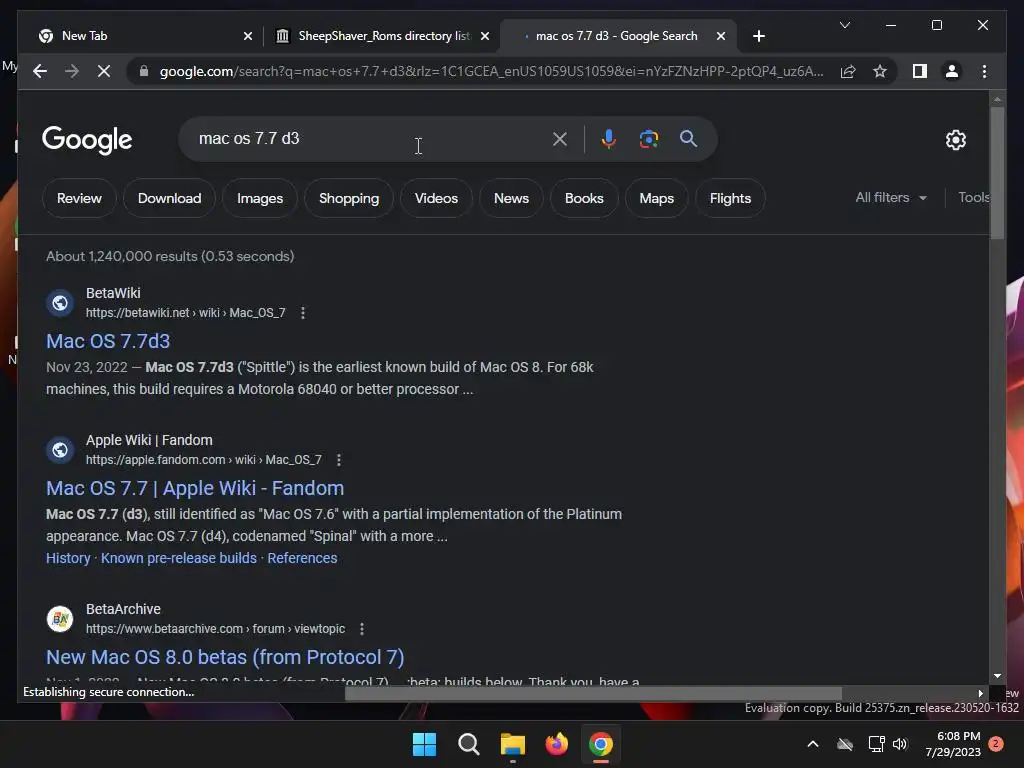Image resolution: width=1024 pixels, height=768 pixels.
Task: Open Known pre-release builds link
Action: click(178, 558)
